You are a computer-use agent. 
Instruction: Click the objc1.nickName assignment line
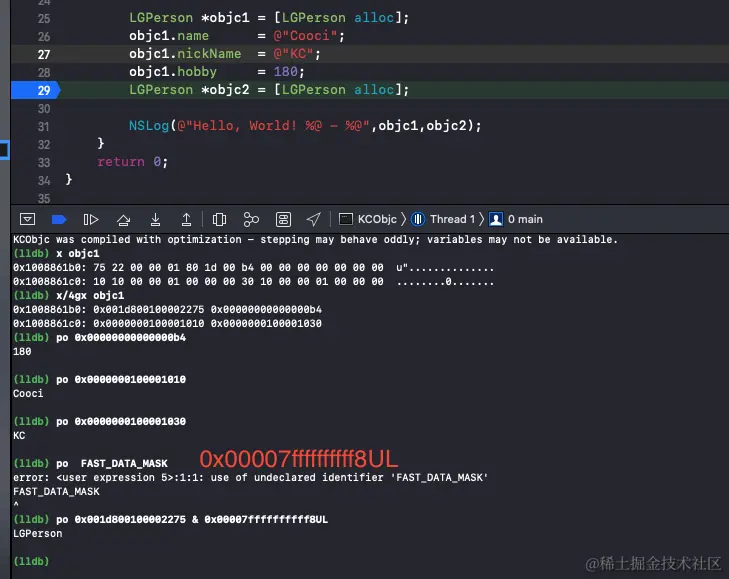(x=225, y=53)
